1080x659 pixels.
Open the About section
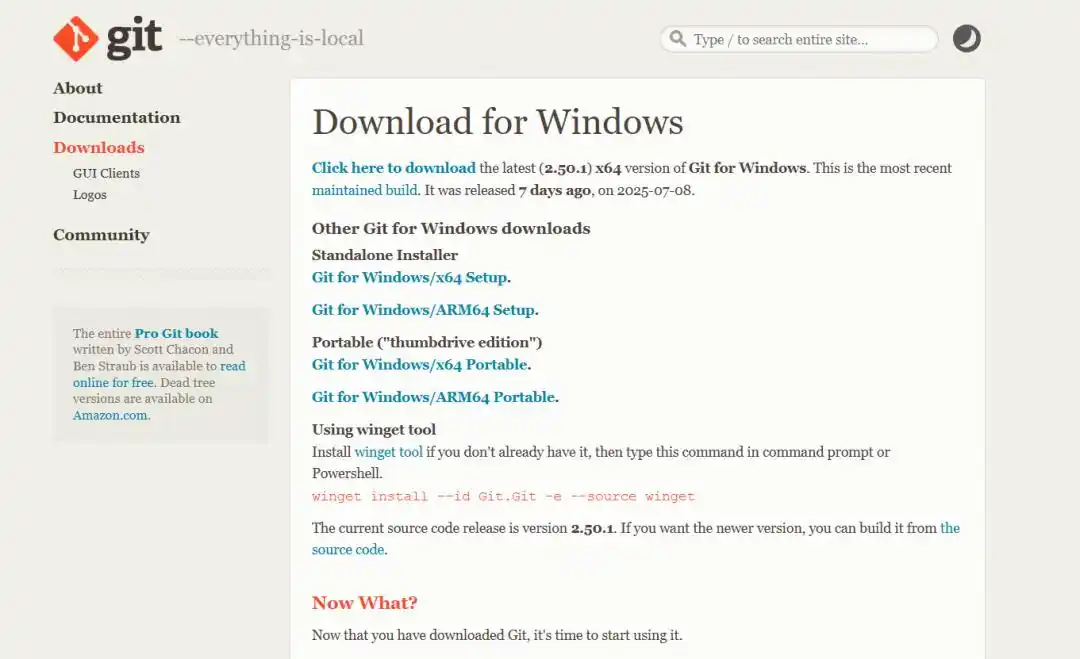78,88
